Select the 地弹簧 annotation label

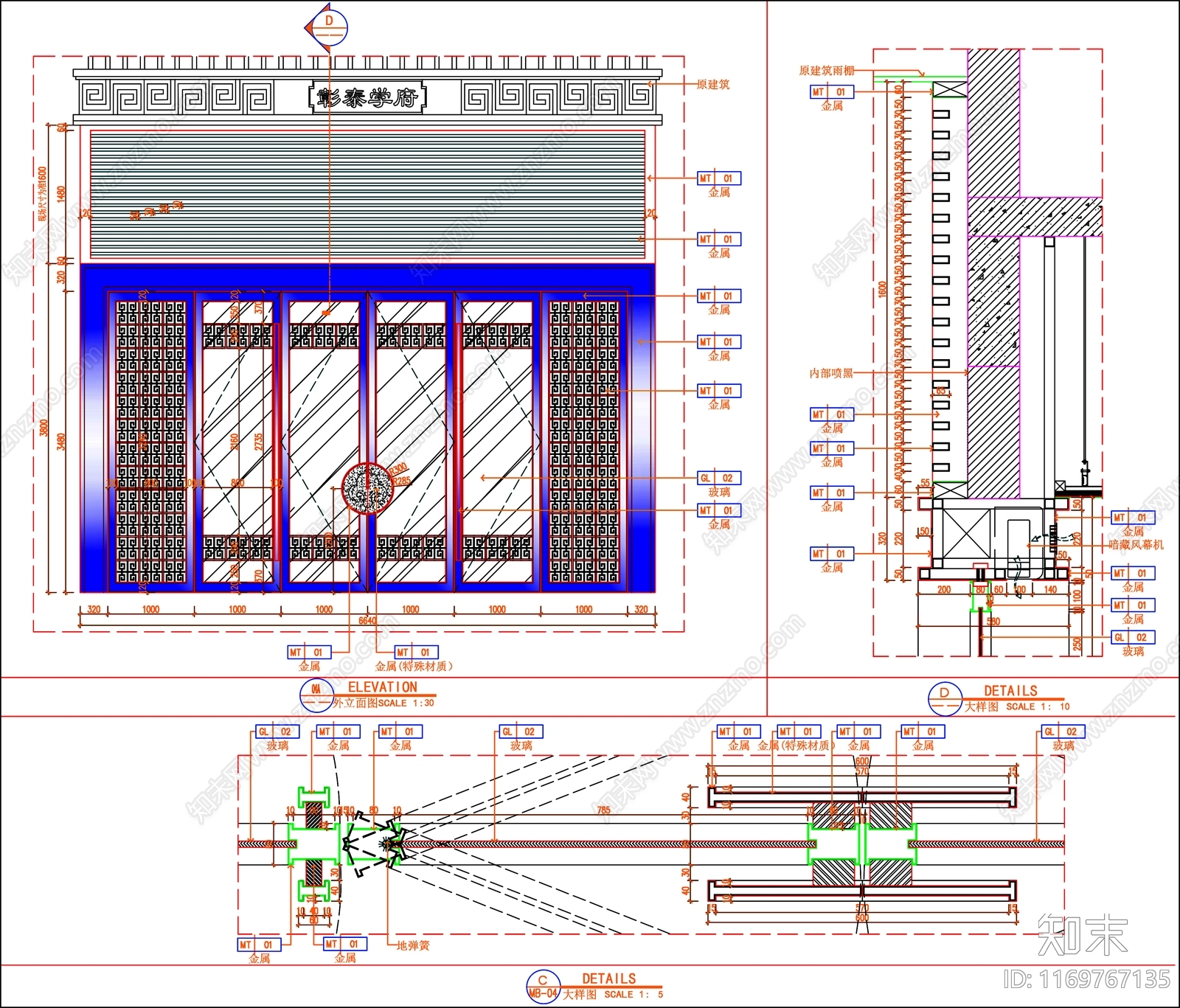(413, 945)
